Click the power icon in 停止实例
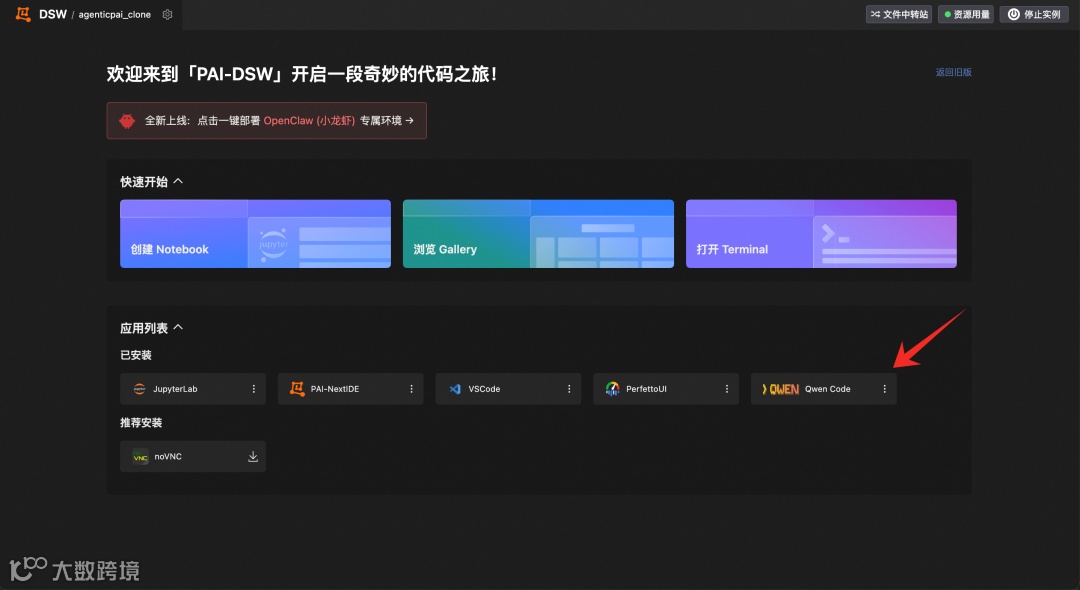The height and width of the screenshot is (590, 1080). [1014, 14]
